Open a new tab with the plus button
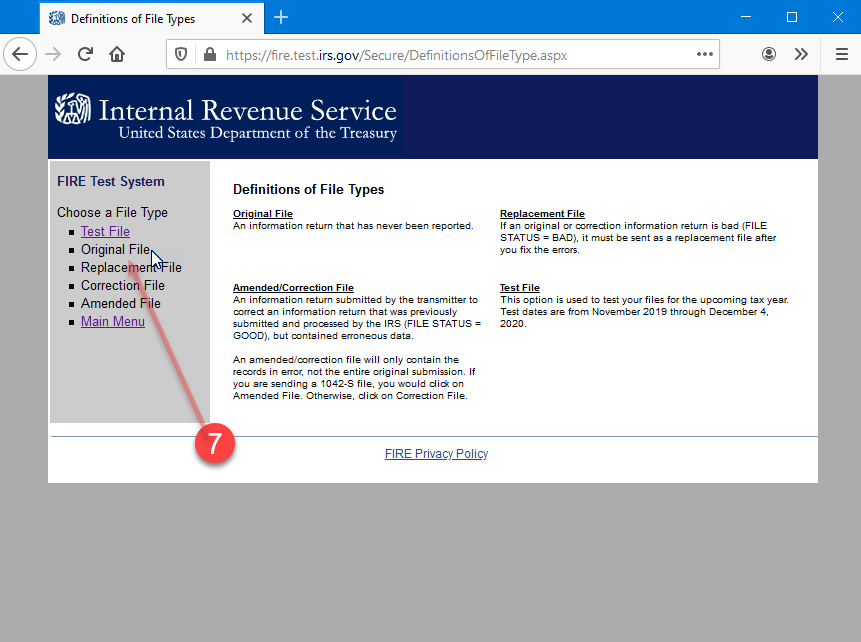Viewport: 861px width, 642px height. [x=281, y=18]
